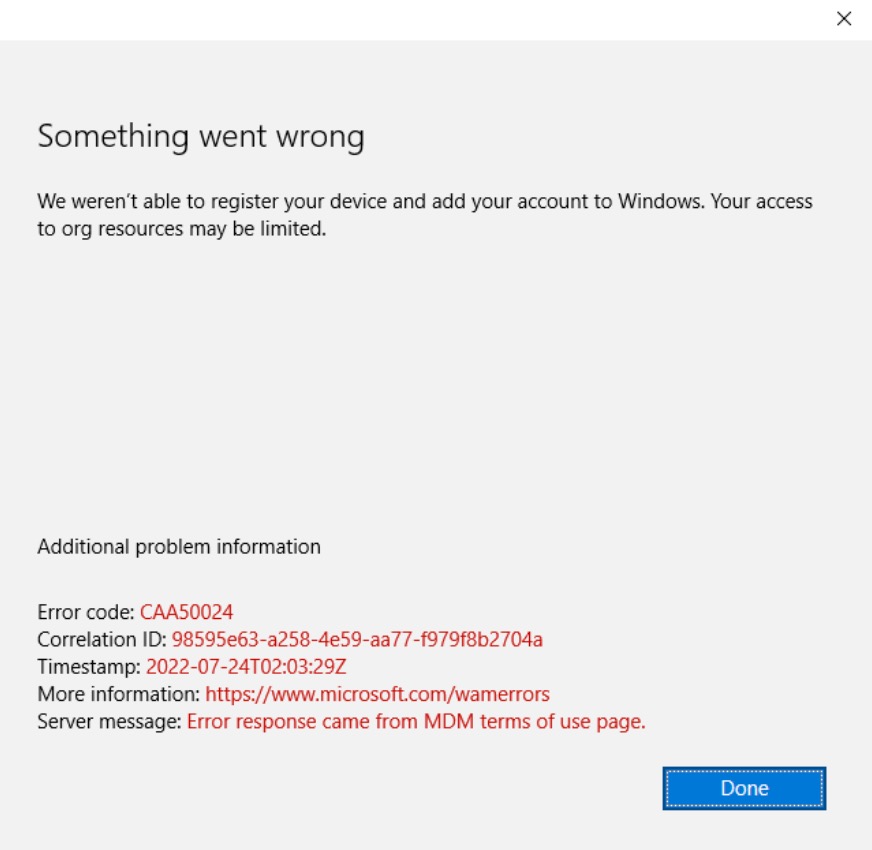
Task: Click the "Additional problem information" label
Action: coord(179,547)
